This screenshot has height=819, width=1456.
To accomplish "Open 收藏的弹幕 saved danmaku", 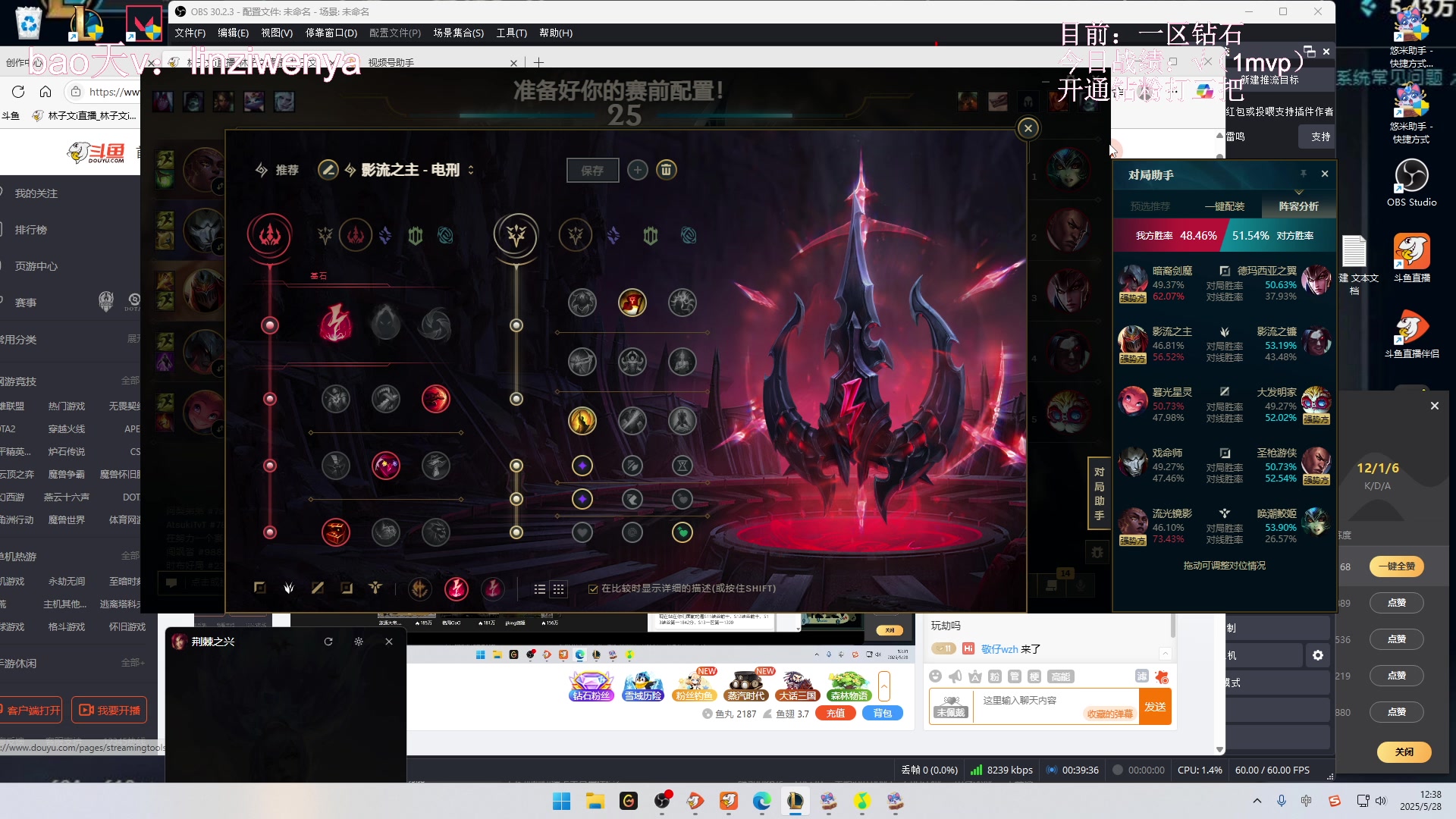I will click(x=1109, y=714).
